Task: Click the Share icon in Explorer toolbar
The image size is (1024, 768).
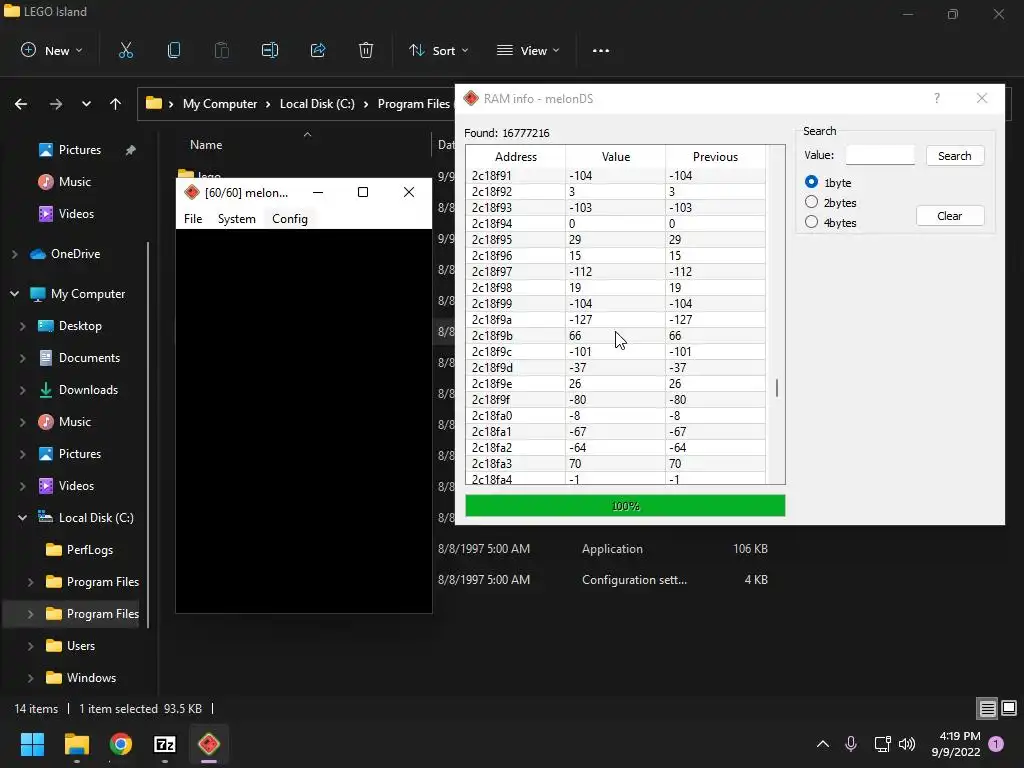Action: (x=318, y=50)
